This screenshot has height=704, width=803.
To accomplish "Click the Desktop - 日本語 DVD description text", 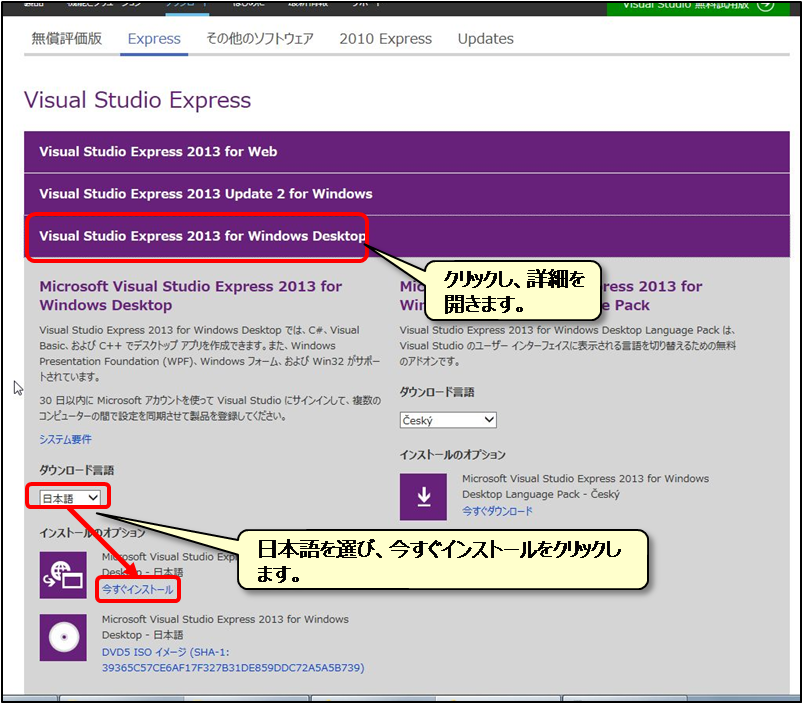I will coord(225,627).
